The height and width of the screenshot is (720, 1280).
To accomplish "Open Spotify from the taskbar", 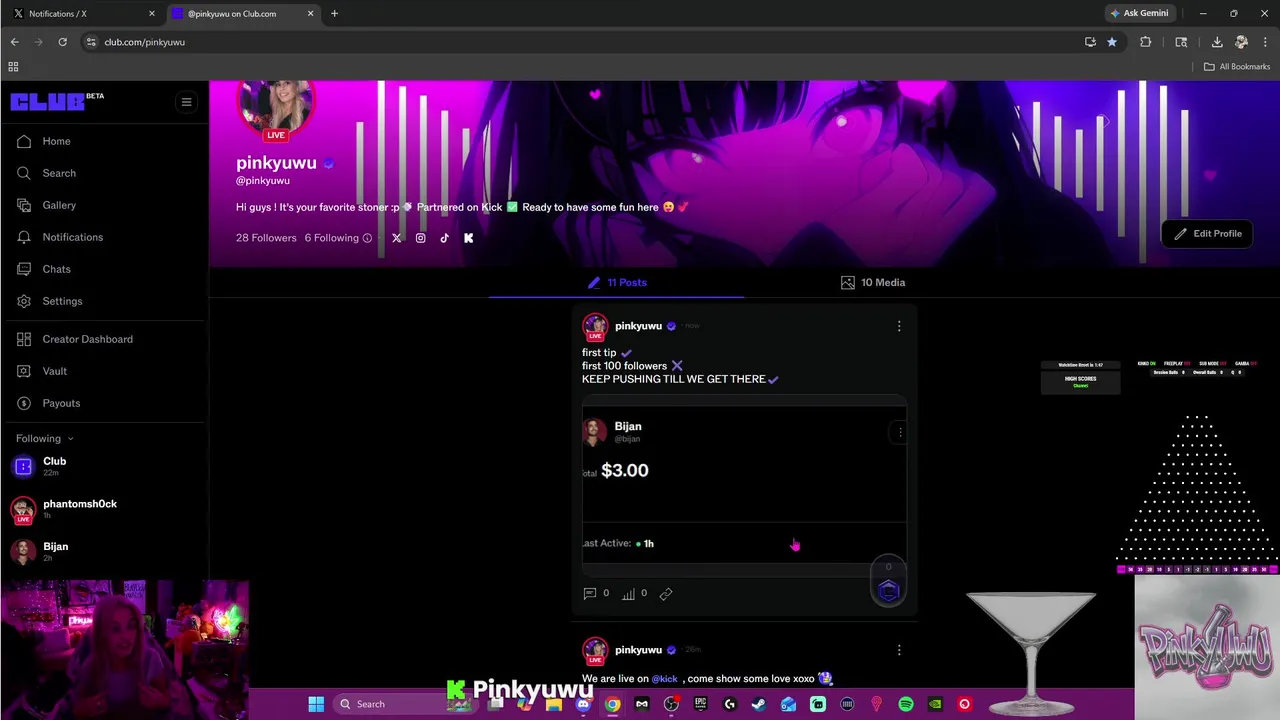I will [x=906, y=704].
